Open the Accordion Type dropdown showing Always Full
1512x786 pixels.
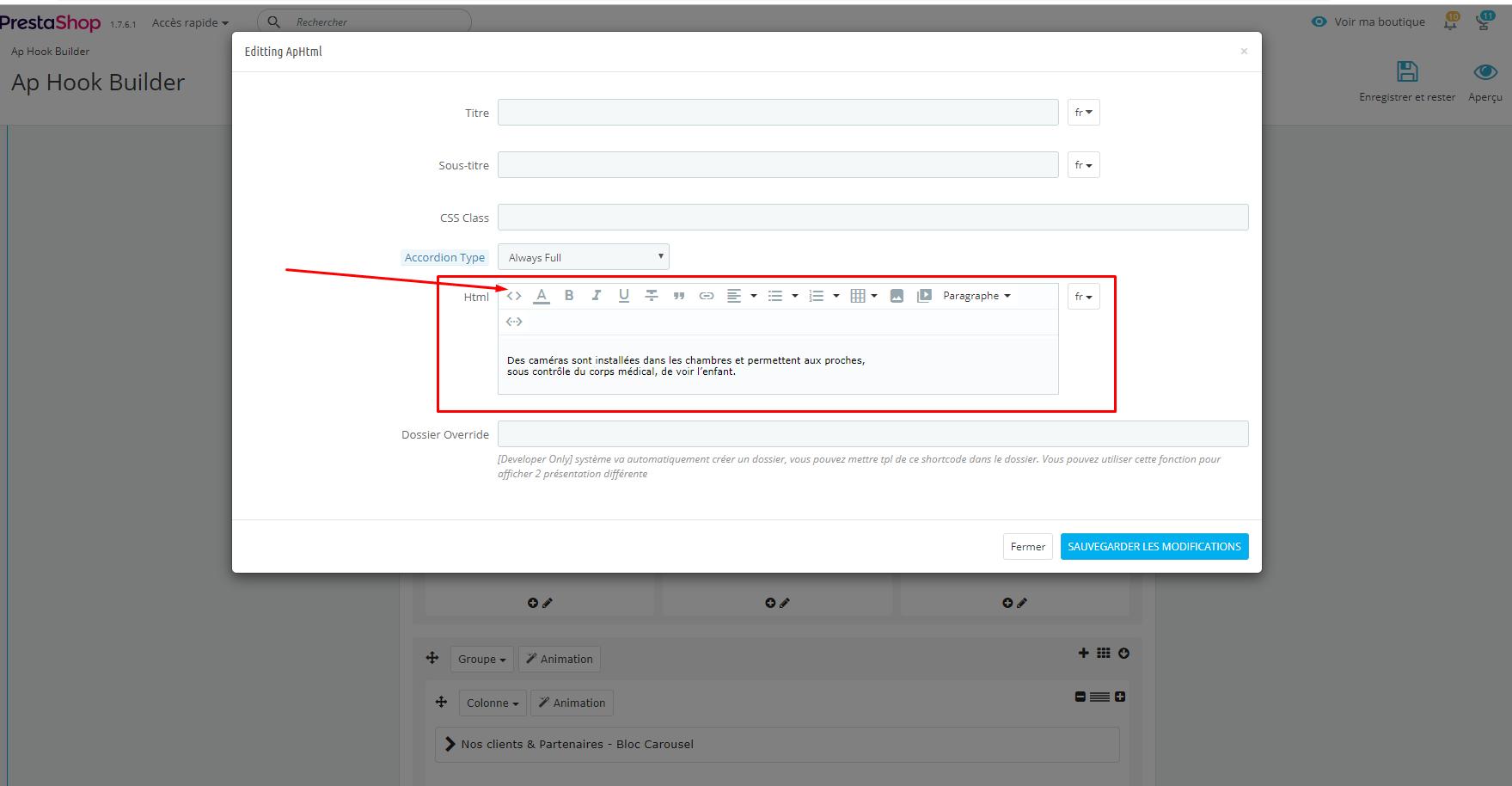tap(583, 256)
